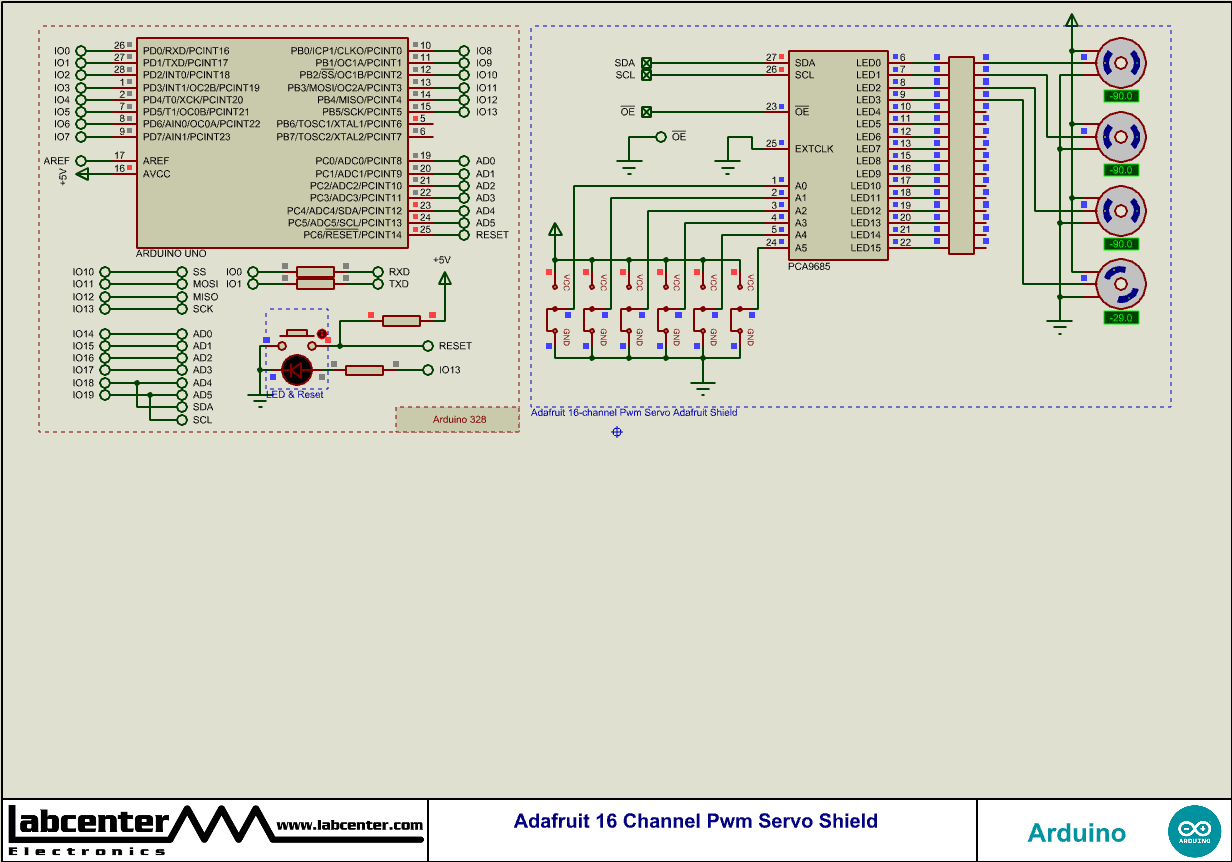1232x862 pixels.
Task: Click the Arduino 328 label box
Action: point(458,419)
